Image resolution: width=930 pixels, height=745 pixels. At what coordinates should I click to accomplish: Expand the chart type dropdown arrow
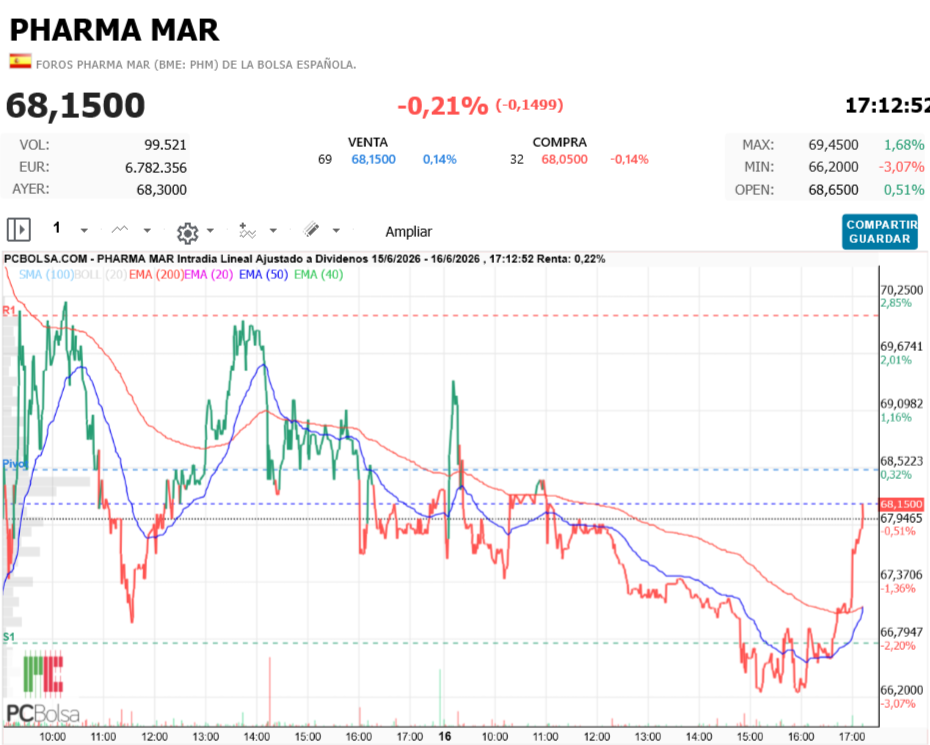click(x=147, y=230)
